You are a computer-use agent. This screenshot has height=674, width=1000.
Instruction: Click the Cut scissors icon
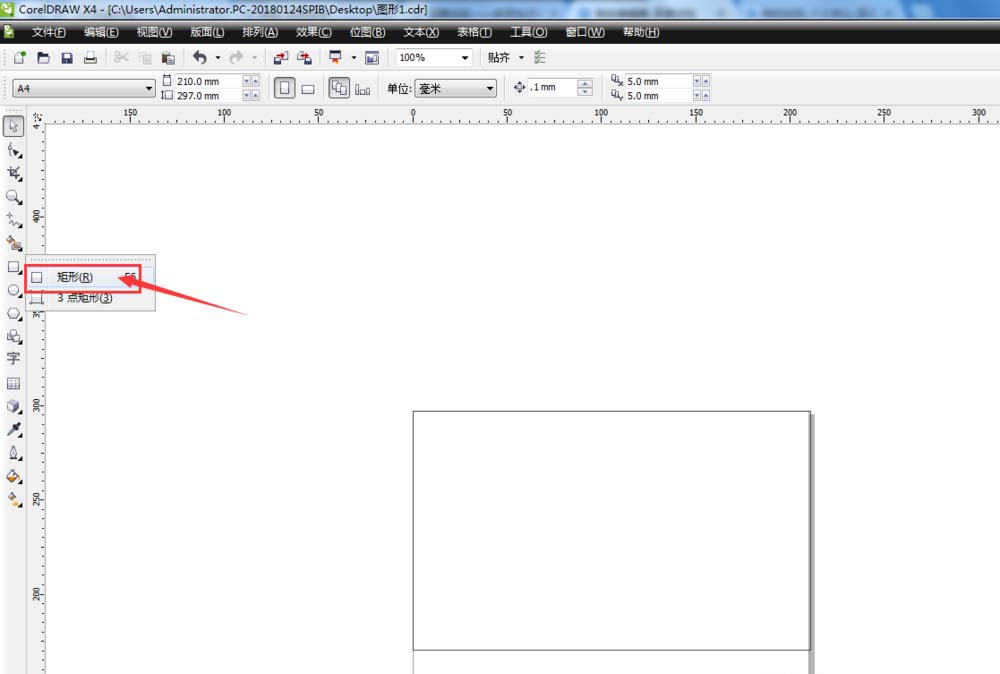pyautogui.click(x=121, y=57)
